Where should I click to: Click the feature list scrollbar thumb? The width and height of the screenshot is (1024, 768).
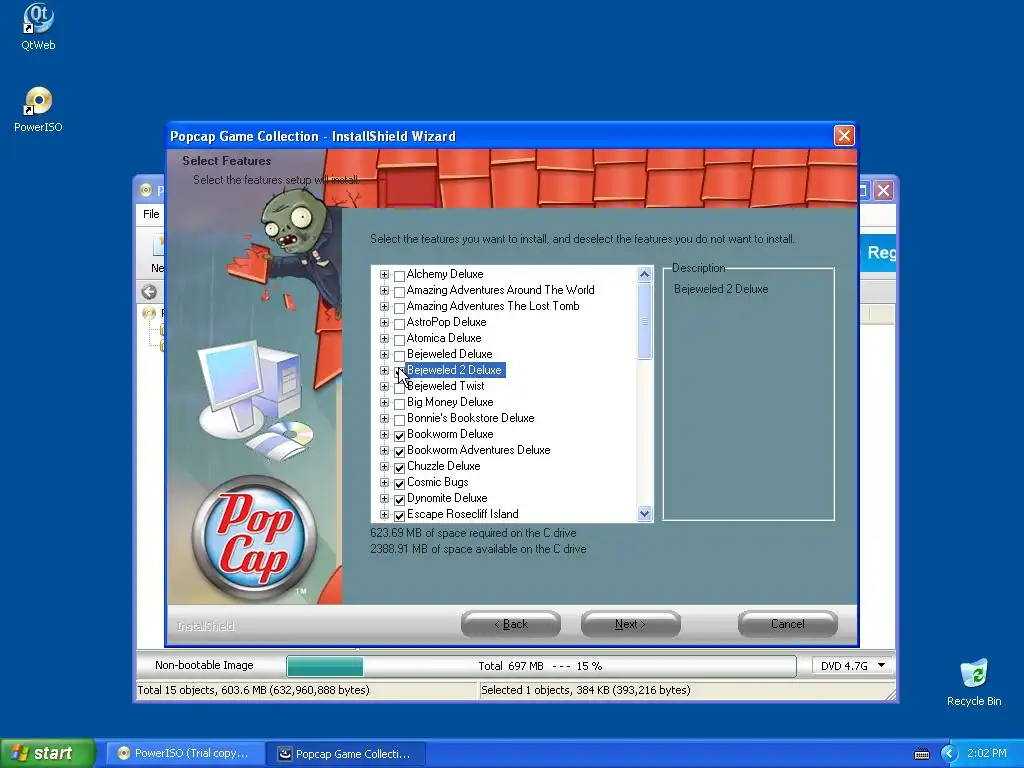(645, 321)
